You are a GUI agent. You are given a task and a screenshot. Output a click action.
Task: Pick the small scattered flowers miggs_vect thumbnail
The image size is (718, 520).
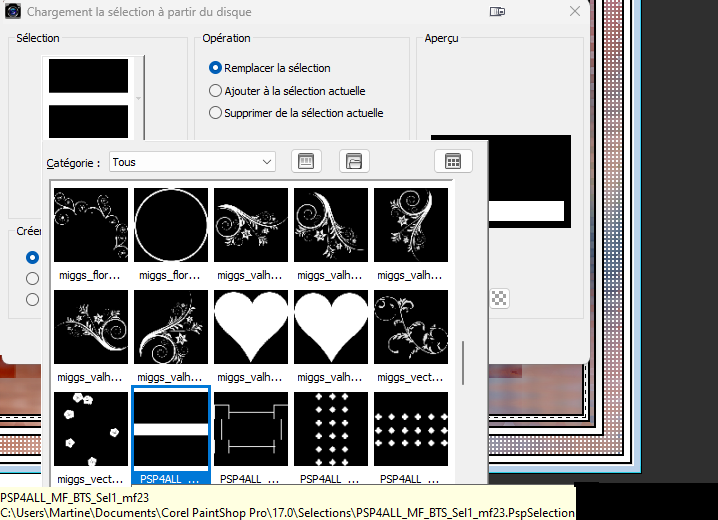point(91,429)
